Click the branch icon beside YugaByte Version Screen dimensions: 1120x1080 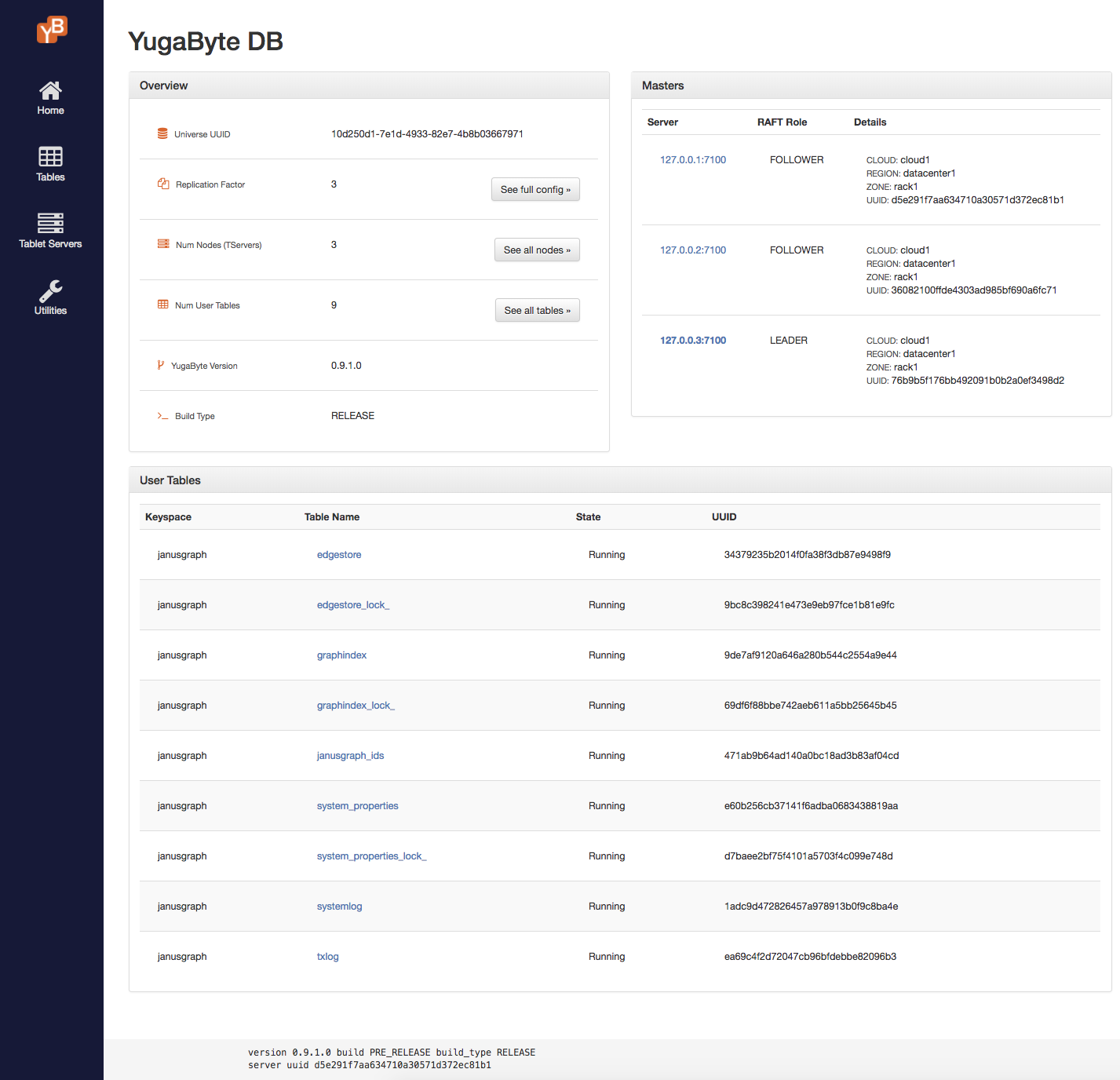click(x=160, y=365)
